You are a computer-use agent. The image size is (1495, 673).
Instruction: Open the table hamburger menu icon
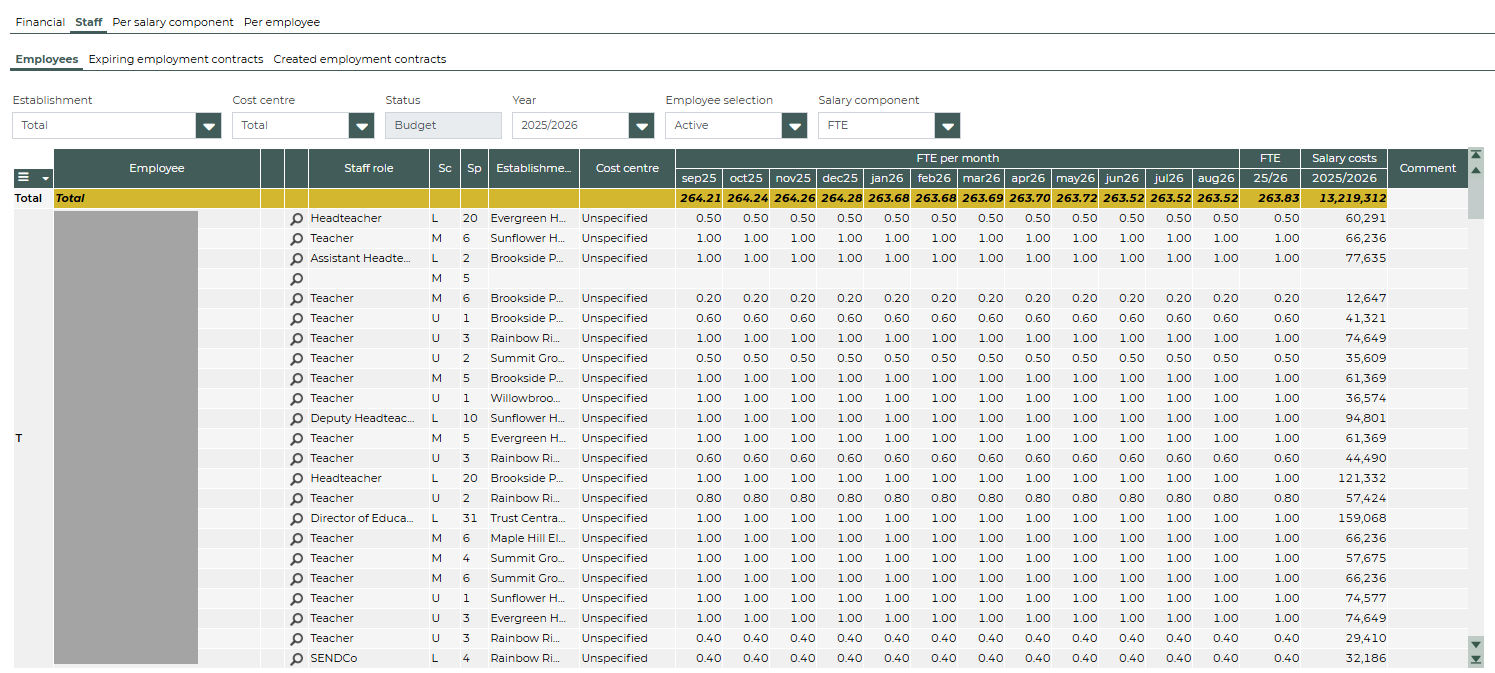[25, 177]
